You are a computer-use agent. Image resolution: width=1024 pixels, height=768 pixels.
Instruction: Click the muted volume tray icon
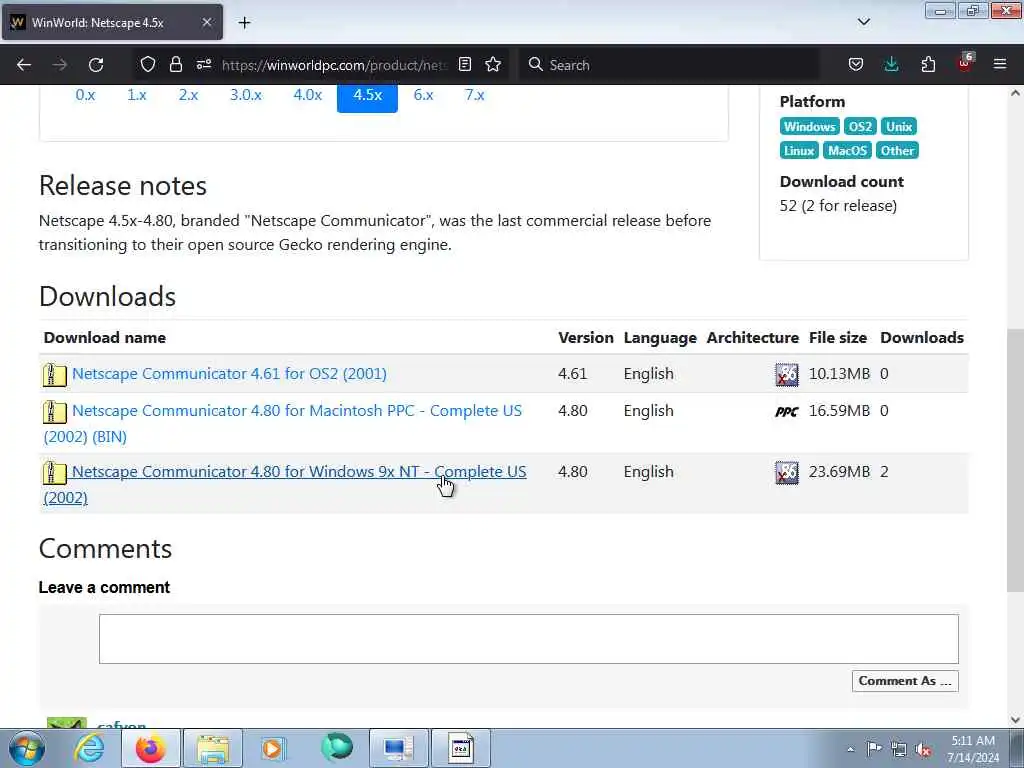pyautogui.click(x=923, y=749)
